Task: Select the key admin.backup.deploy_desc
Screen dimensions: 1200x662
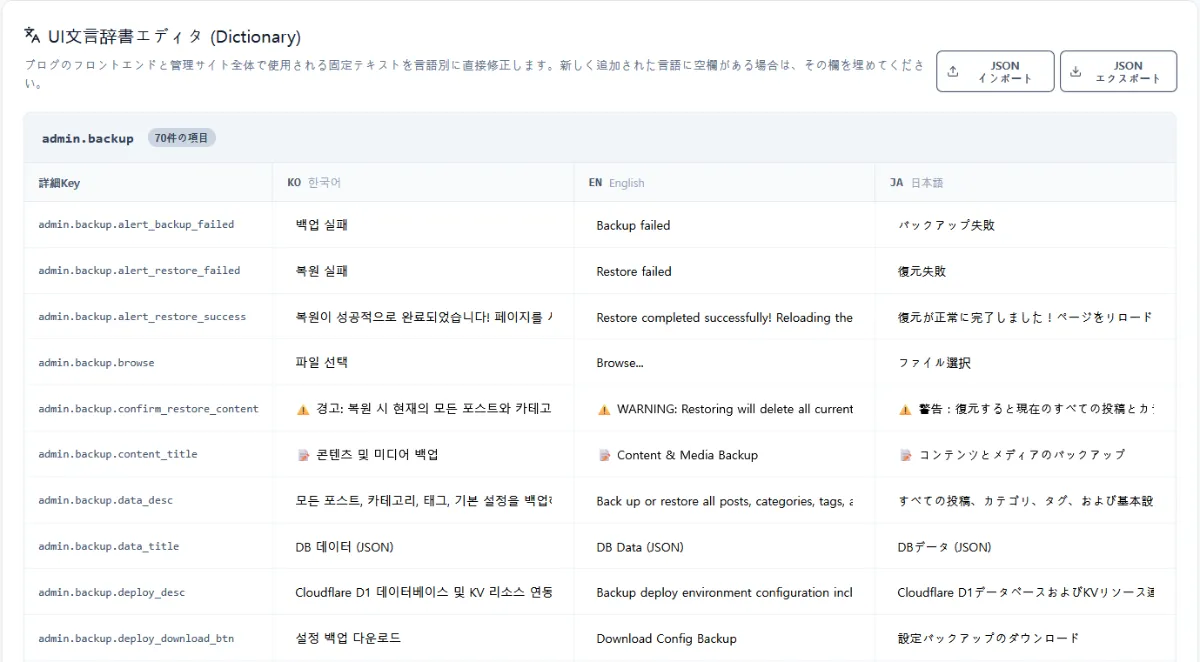Action: pos(111,593)
